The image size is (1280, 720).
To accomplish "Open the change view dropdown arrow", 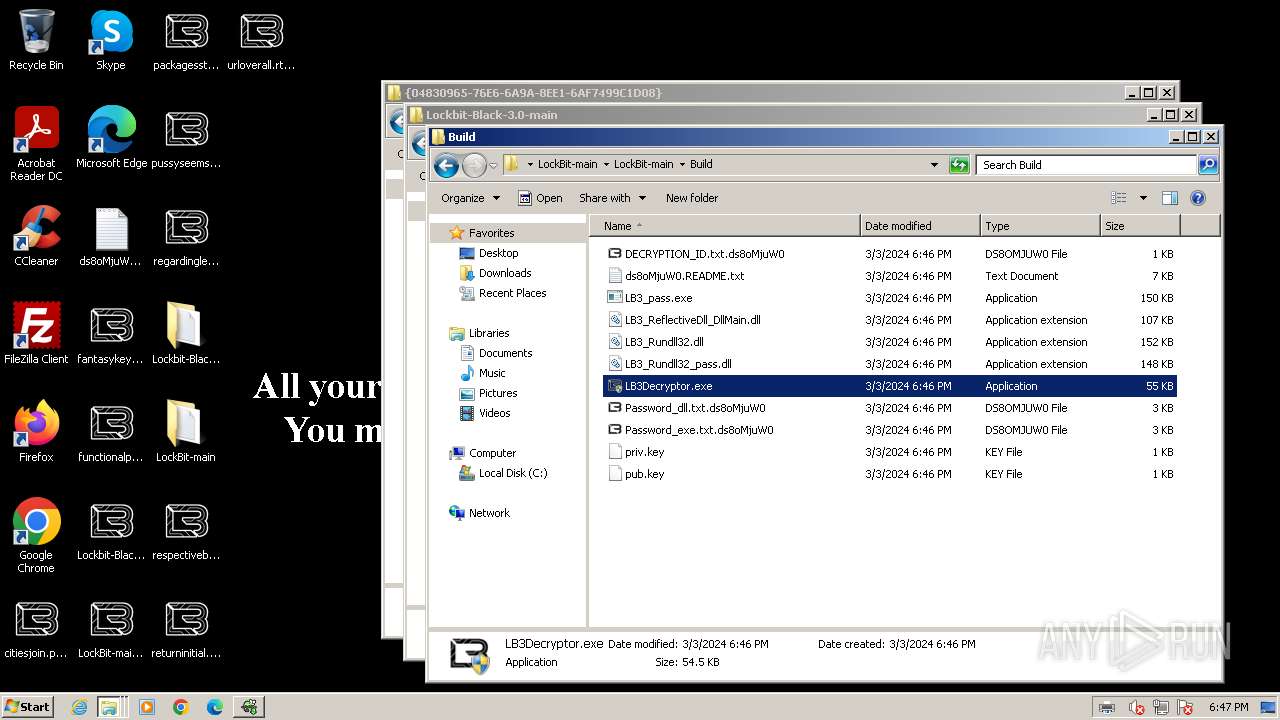I will pyautogui.click(x=1143, y=198).
